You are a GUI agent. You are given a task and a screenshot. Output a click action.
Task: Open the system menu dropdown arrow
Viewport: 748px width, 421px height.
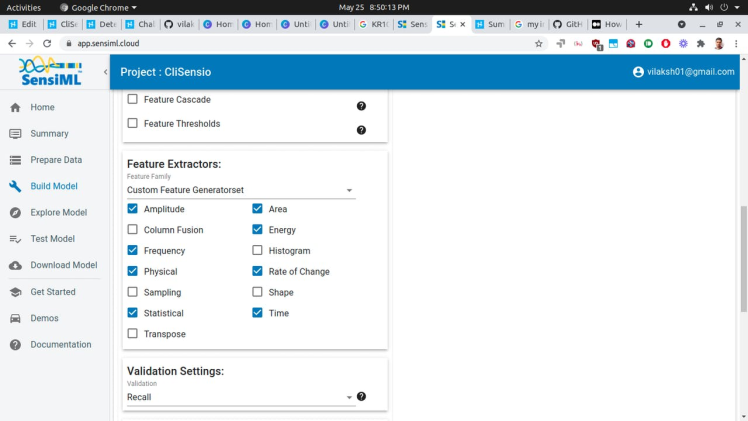[737, 7]
